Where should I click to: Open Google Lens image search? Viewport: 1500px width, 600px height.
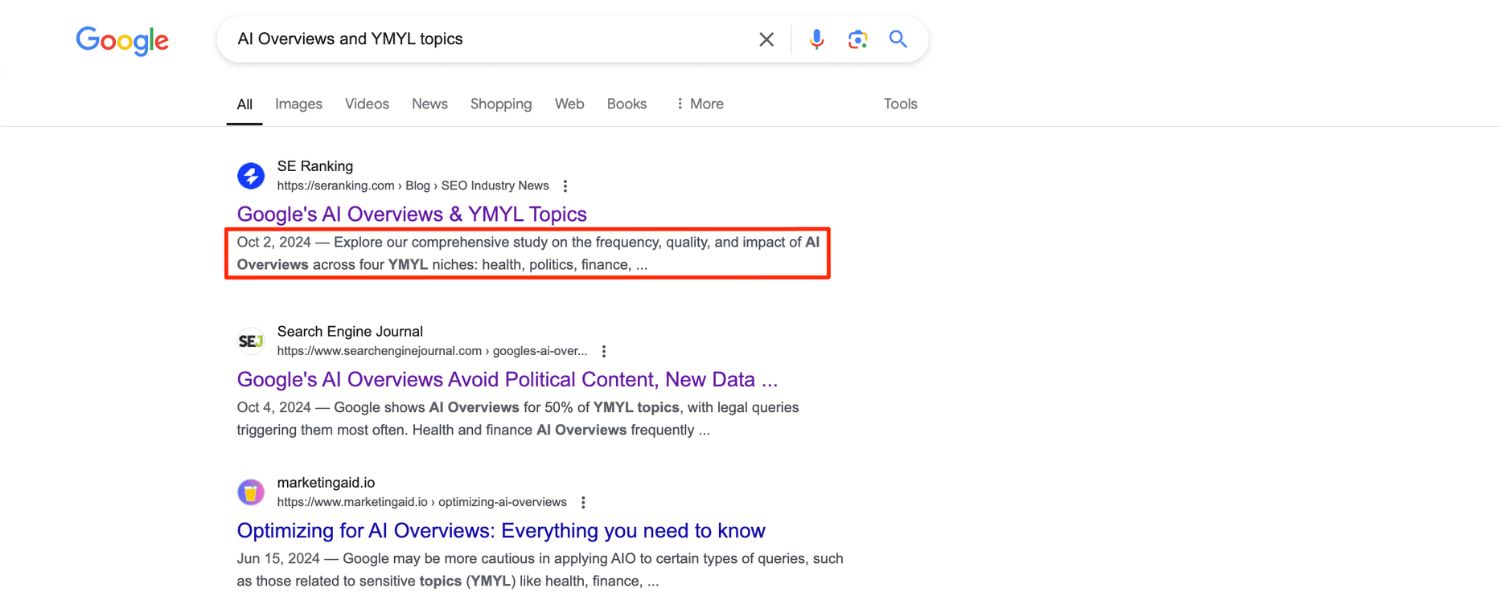coord(857,39)
